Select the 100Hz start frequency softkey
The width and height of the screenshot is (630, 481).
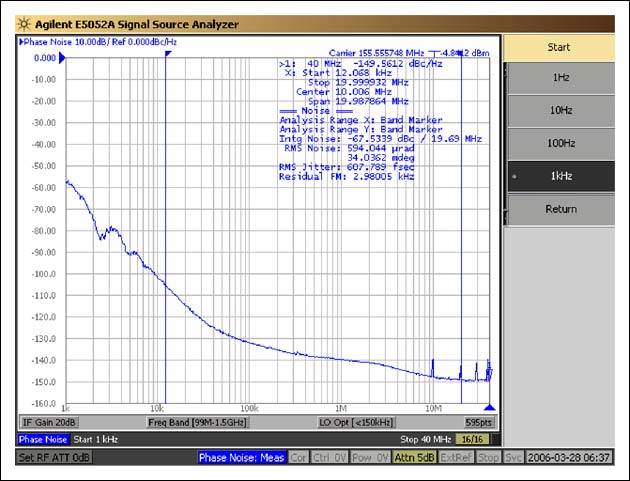tap(560, 143)
